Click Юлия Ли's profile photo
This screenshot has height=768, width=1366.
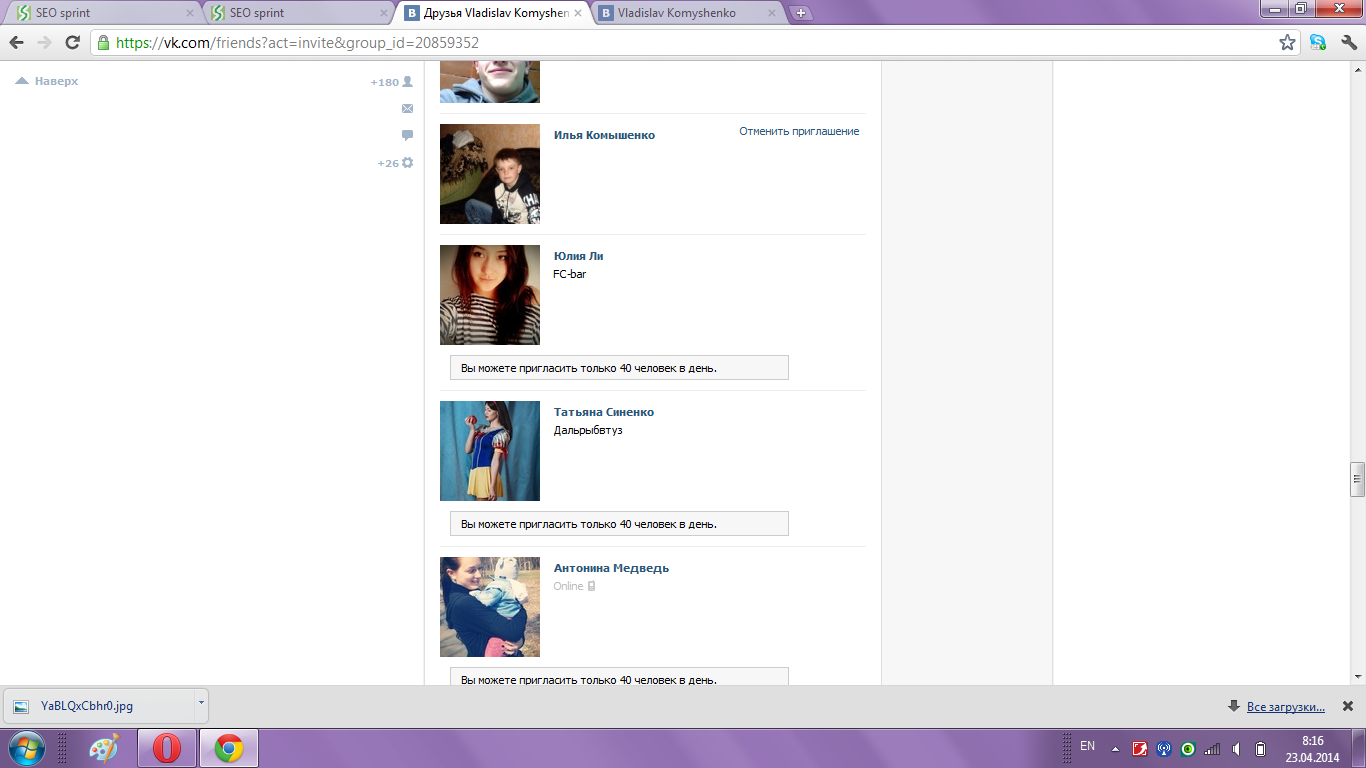coord(490,295)
